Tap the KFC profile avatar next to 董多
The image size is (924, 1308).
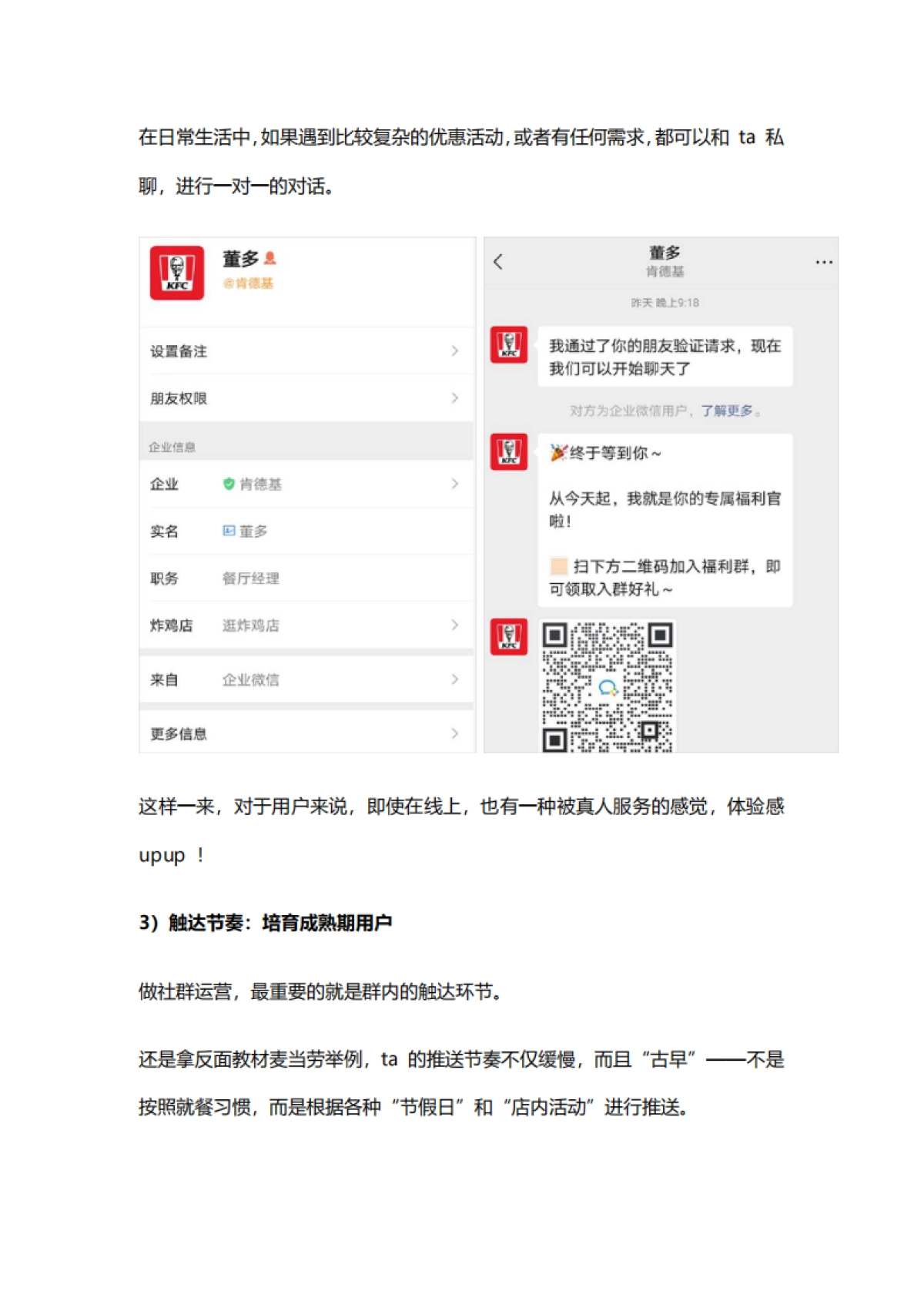point(176,273)
